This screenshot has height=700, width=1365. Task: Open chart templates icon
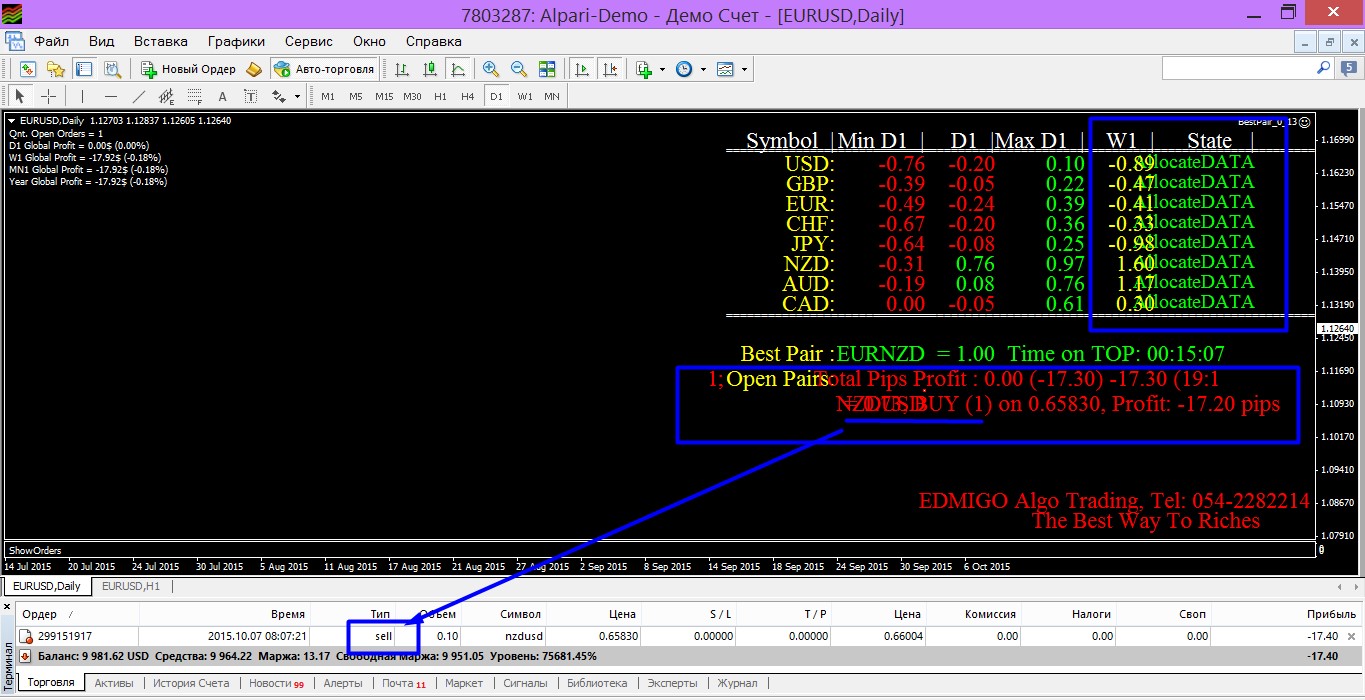pyautogui.click(x=725, y=69)
